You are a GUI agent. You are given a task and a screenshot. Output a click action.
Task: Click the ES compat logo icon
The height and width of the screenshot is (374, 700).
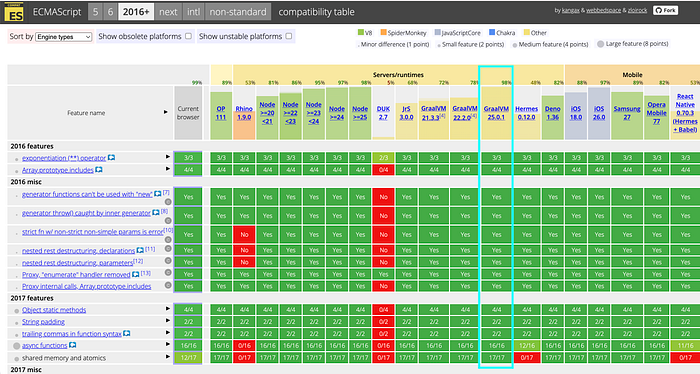point(14,12)
